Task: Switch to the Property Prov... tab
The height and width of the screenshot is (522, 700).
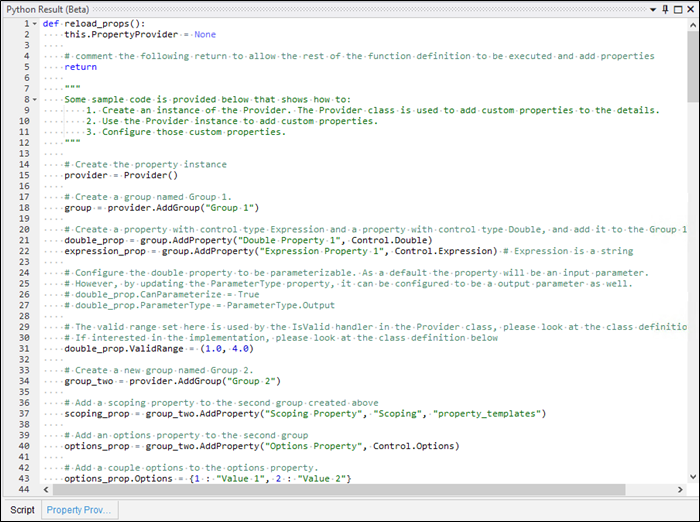Action: pos(79,510)
